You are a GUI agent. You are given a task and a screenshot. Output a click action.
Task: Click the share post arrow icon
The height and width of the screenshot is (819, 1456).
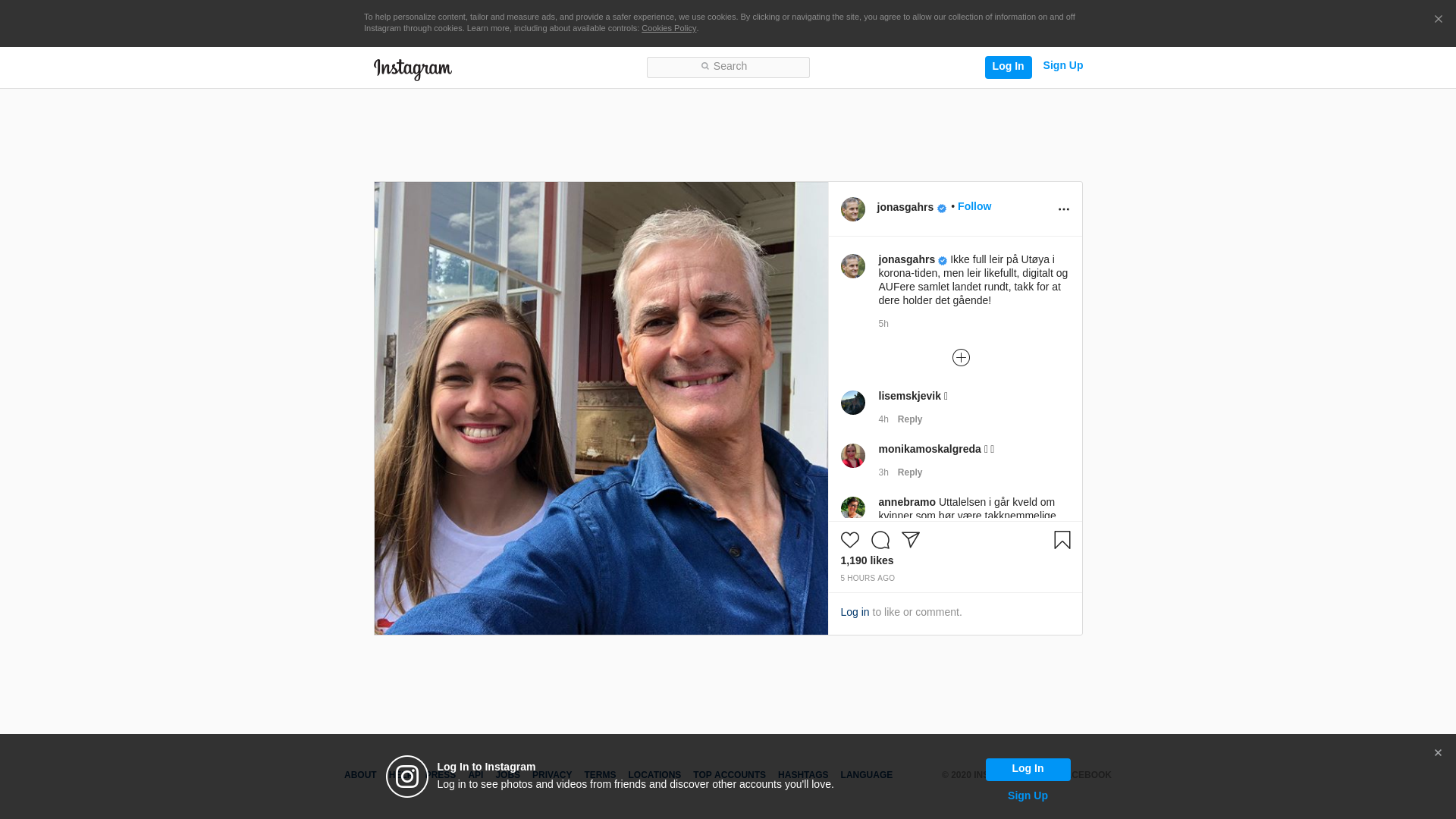(910, 540)
